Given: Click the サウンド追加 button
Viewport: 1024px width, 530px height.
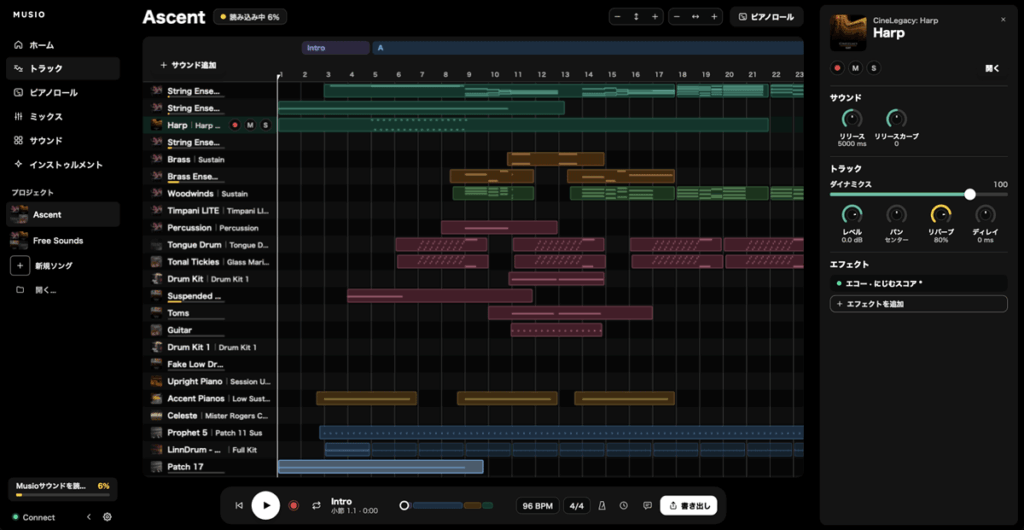Looking at the screenshot, I should coord(188,65).
